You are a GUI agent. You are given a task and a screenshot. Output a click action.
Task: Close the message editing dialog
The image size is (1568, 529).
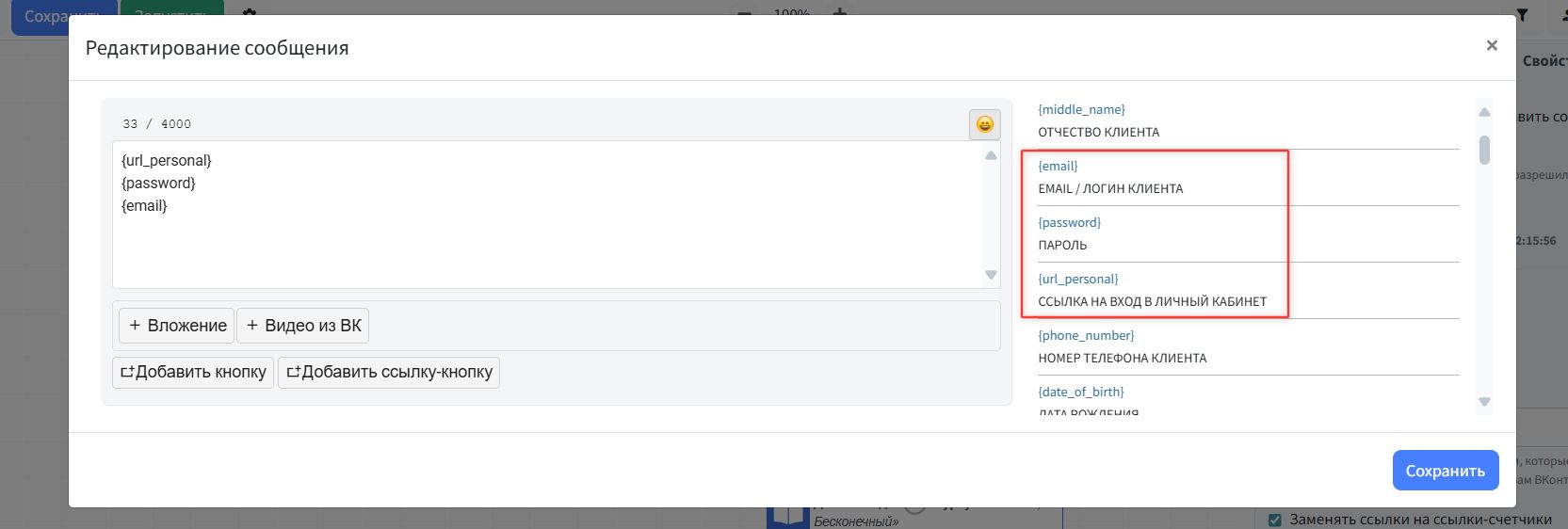point(1492,45)
